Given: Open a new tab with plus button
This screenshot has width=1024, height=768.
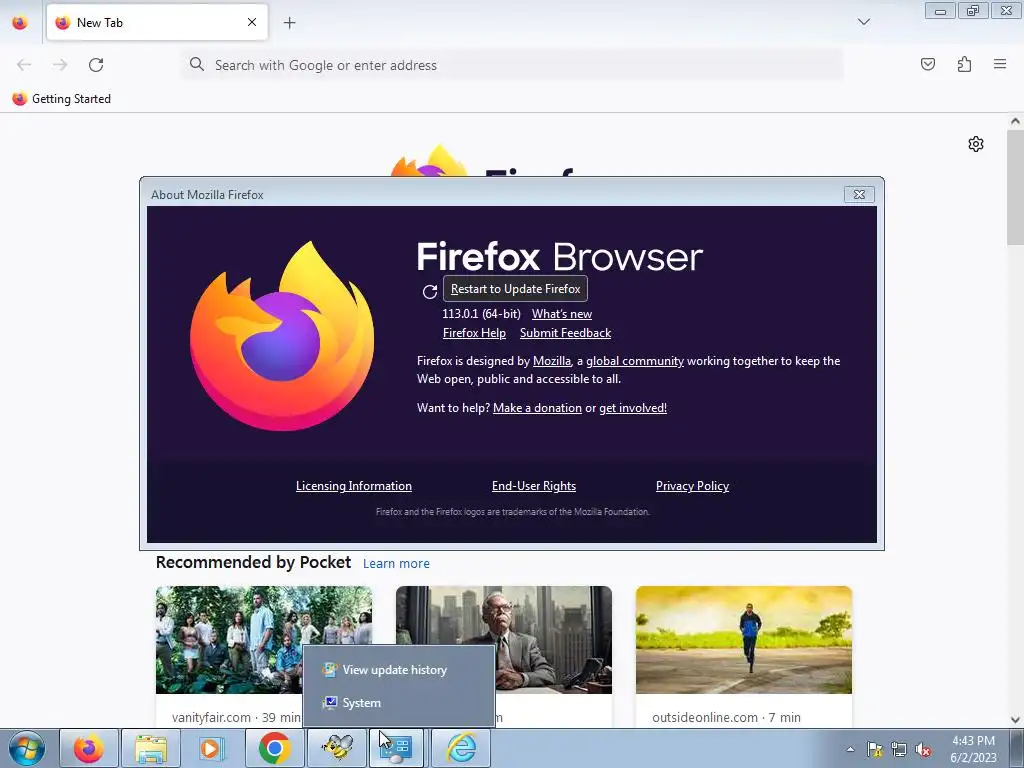Looking at the screenshot, I should pyautogui.click(x=289, y=23).
